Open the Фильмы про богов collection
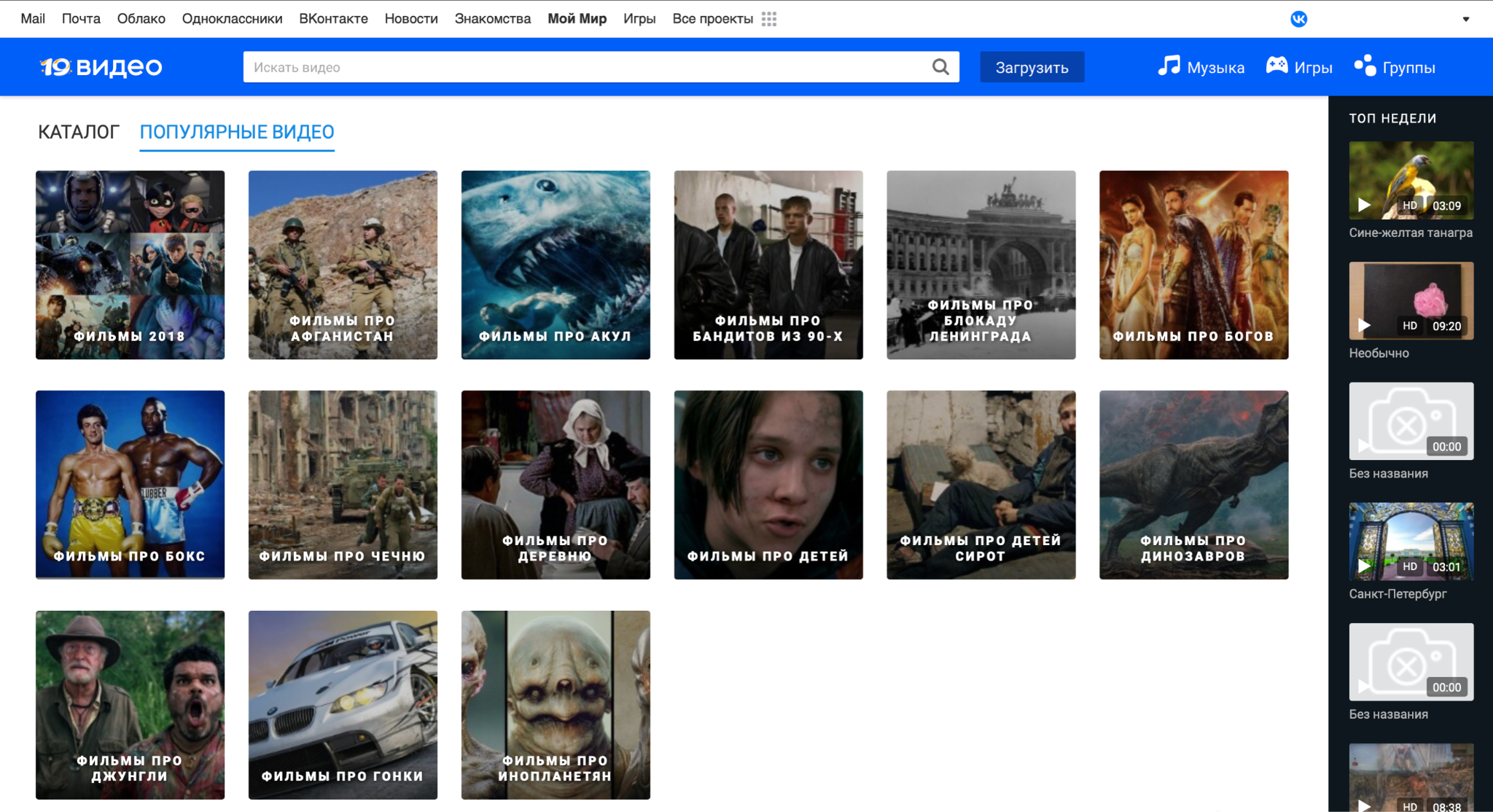Screen dimensions: 1493x812 (1194, 265)
